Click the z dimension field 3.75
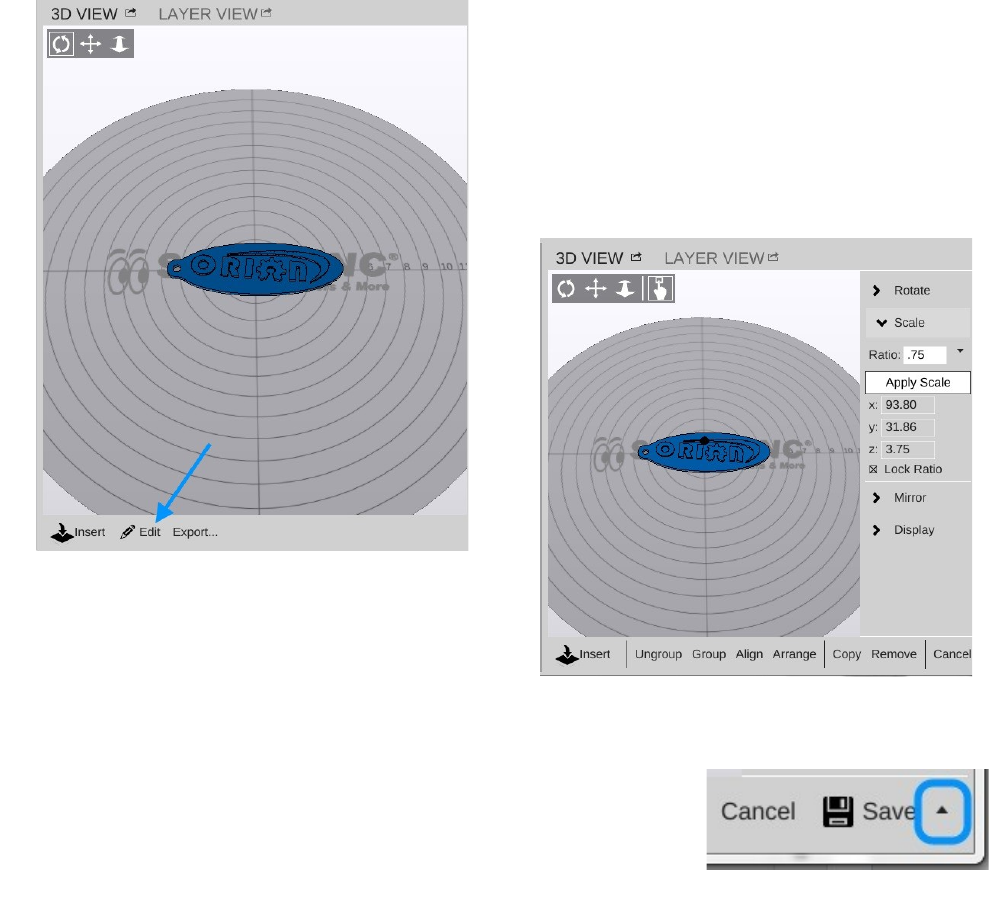Viewport: 1008px width, 897px height. click(x=907, y=449)
